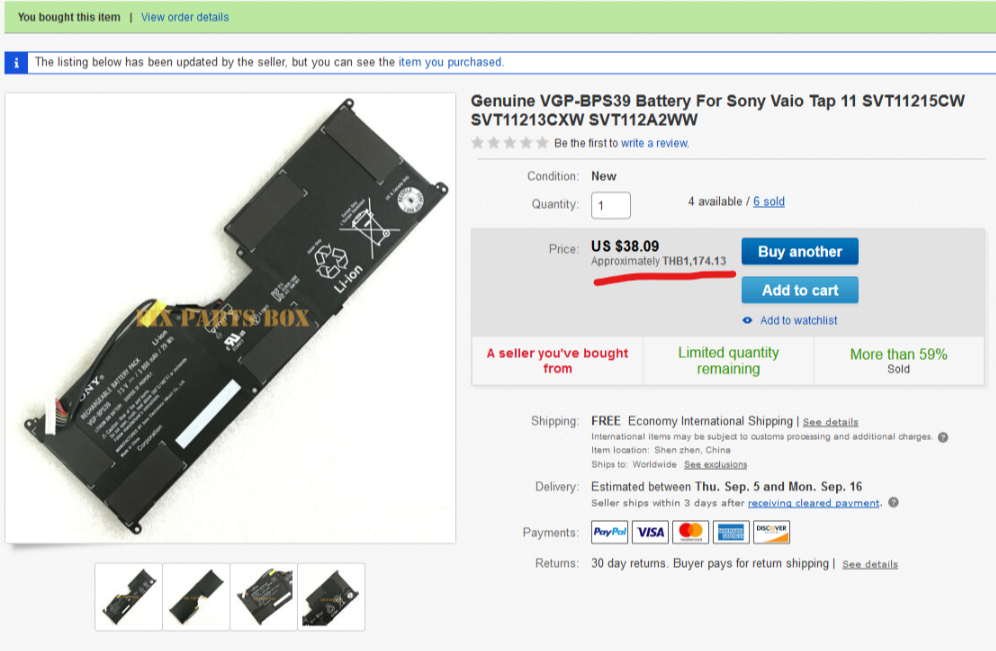The image size is (996, 651).
Task: Click the Quantity input field
Action: tap(610, 205)
